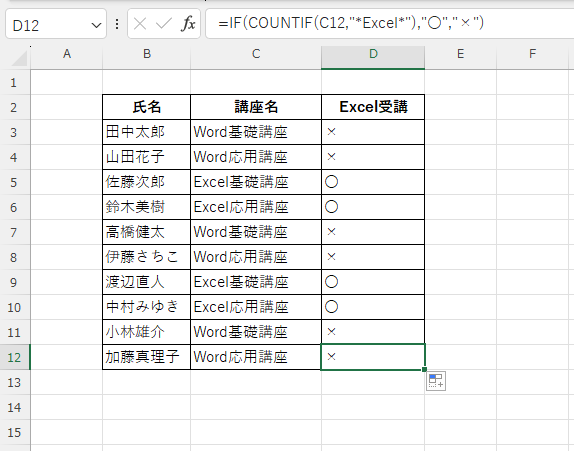
Task: Click the Cancel X icon in formula bar
Action: tap(140, 24)
